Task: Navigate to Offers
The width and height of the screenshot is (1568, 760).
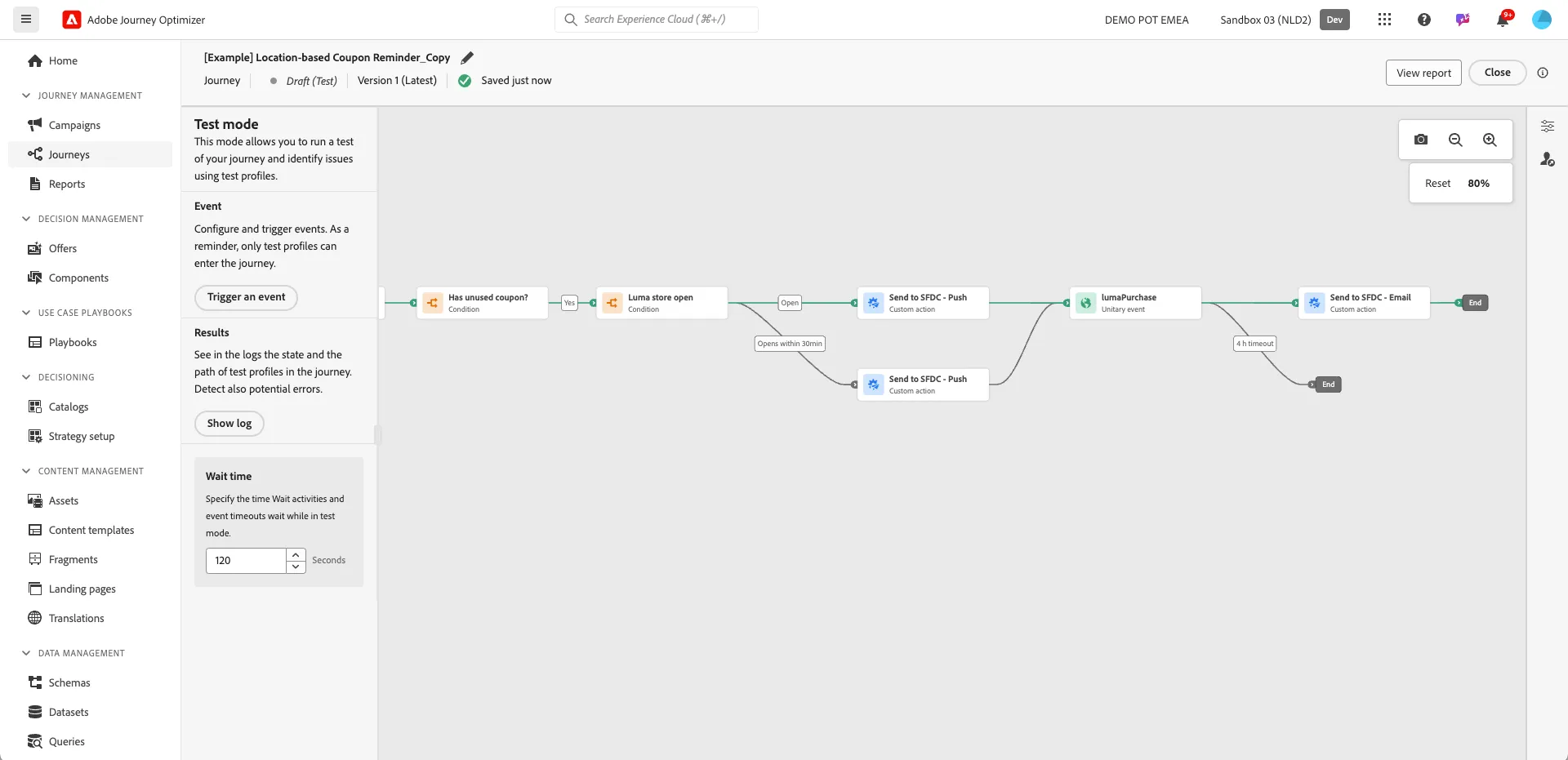Action: click(90, 248)
